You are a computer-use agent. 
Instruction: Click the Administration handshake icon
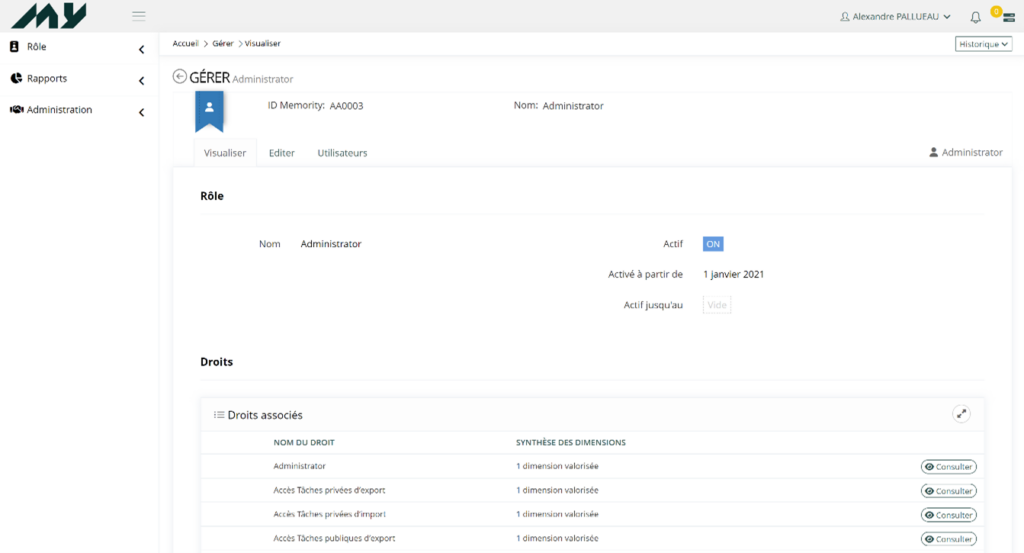point(16,110)
